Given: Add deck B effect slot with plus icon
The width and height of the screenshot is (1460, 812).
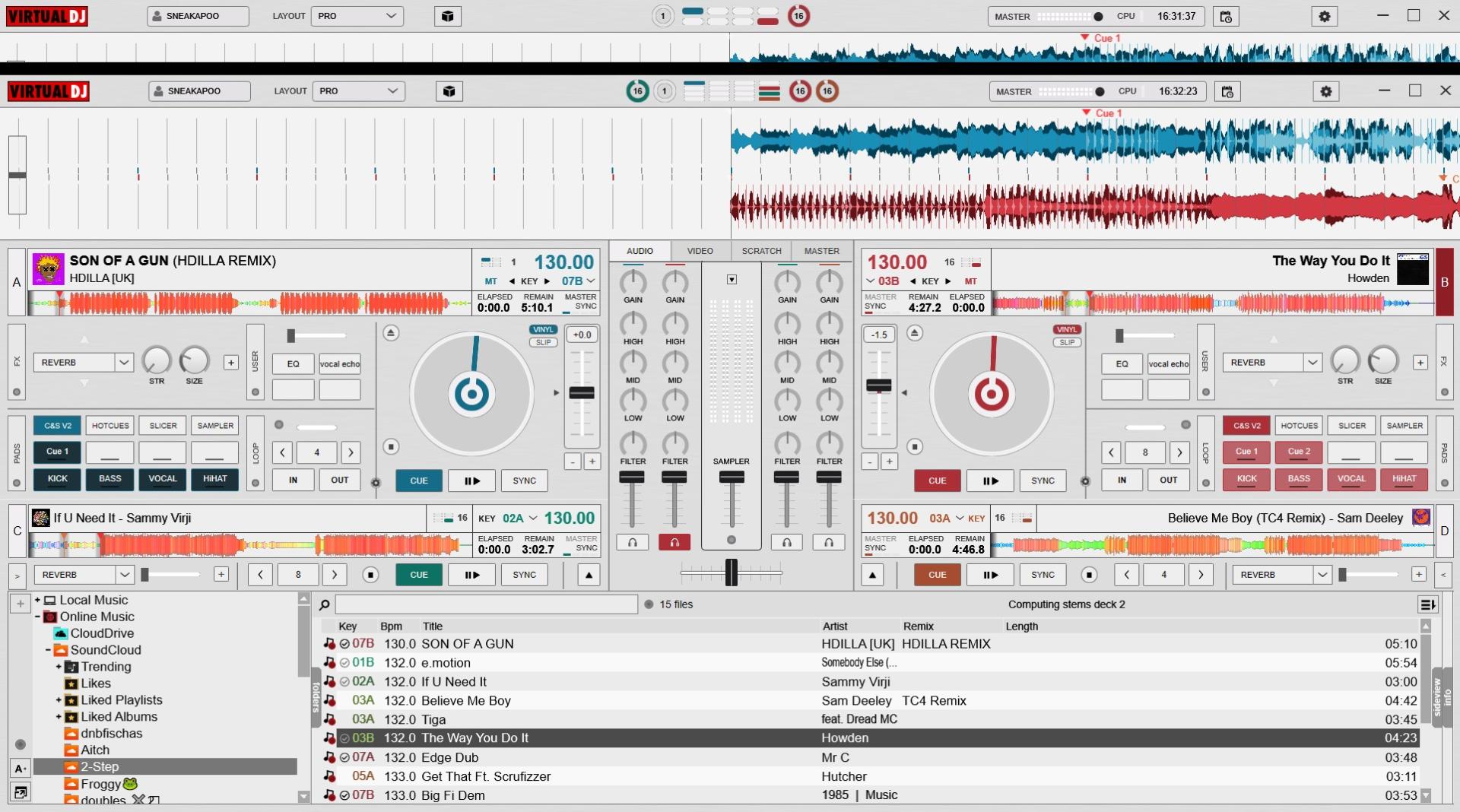Looking at the screenshot, I should click(1420, 363).
